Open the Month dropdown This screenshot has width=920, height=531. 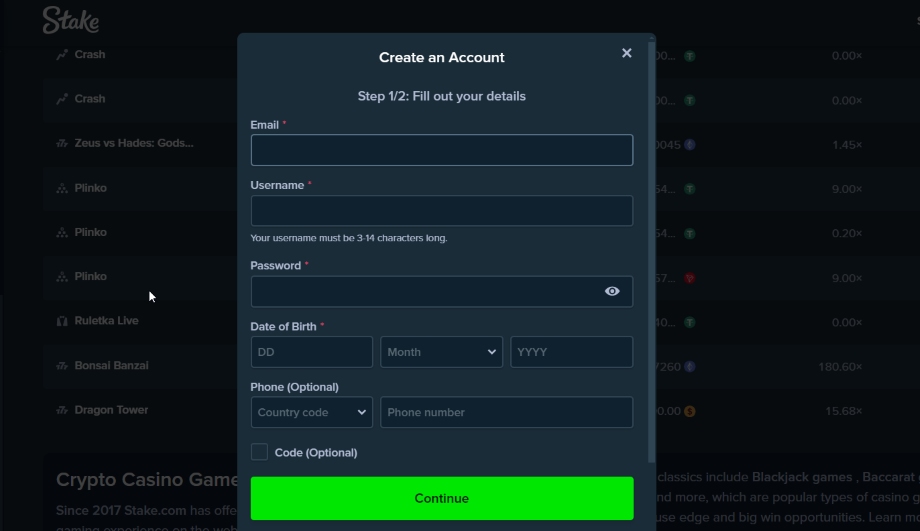tap(441, 352)
